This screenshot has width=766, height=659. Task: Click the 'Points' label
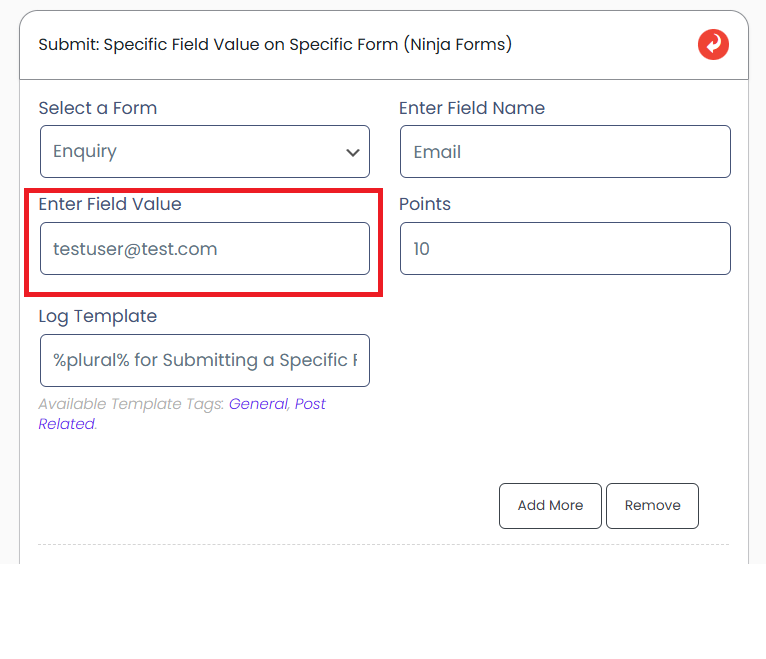click(425, 204)
